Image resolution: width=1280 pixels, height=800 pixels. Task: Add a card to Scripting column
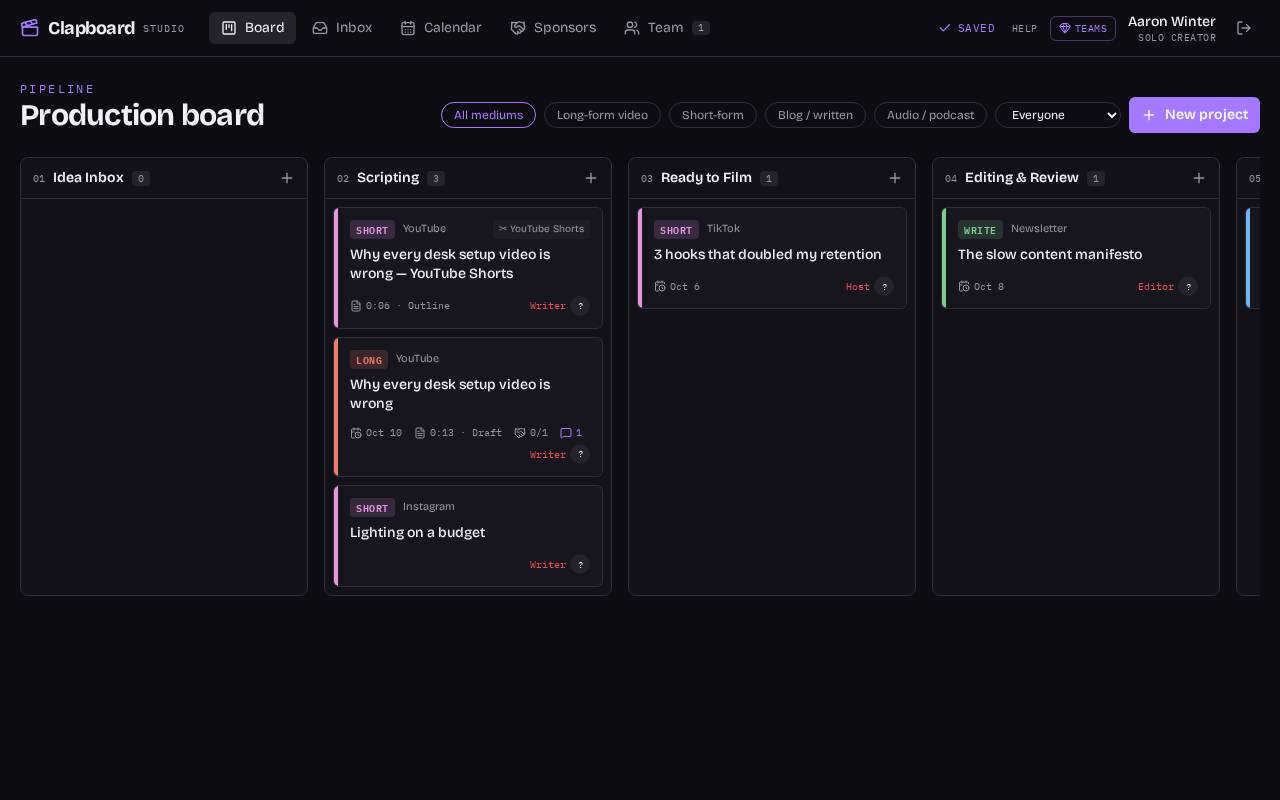(591, 178)
